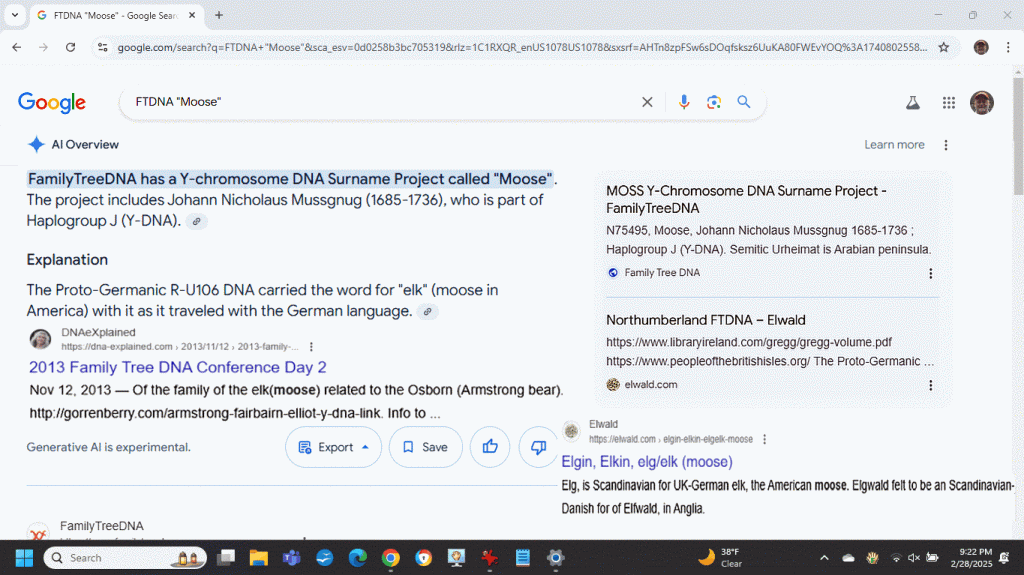Open the FamilyTreeDNA result at the bottom
The width and height of the screenshot is (1024, 575).
pyautogui.click(x=101, y=526)
